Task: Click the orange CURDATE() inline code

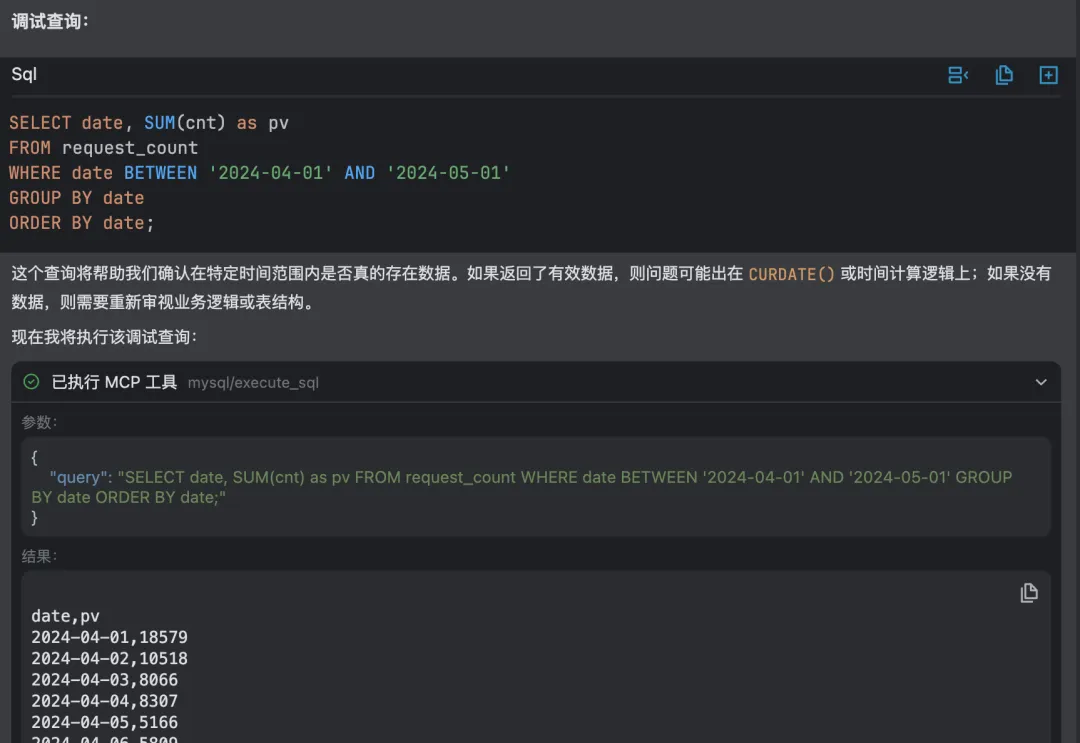Action: point(791,274)
